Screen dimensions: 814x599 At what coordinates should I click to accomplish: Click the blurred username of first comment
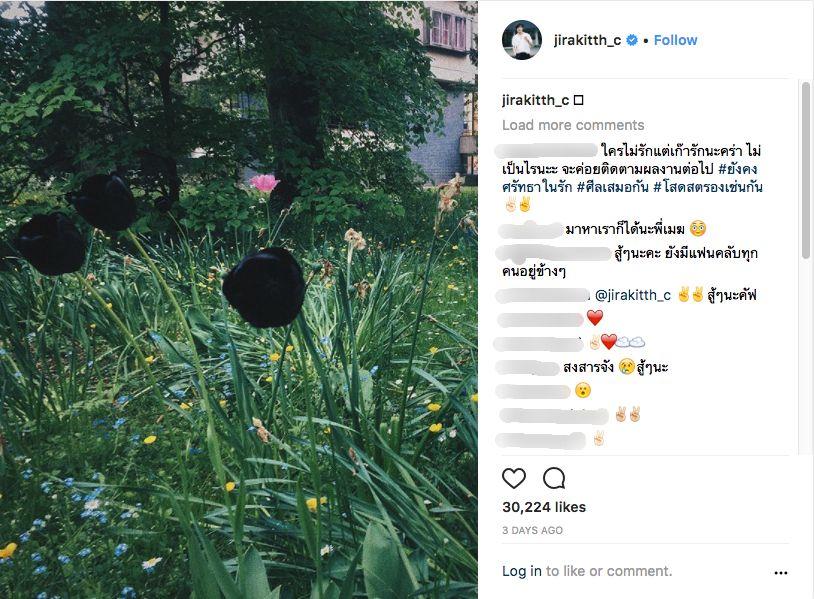click(546, 151)
